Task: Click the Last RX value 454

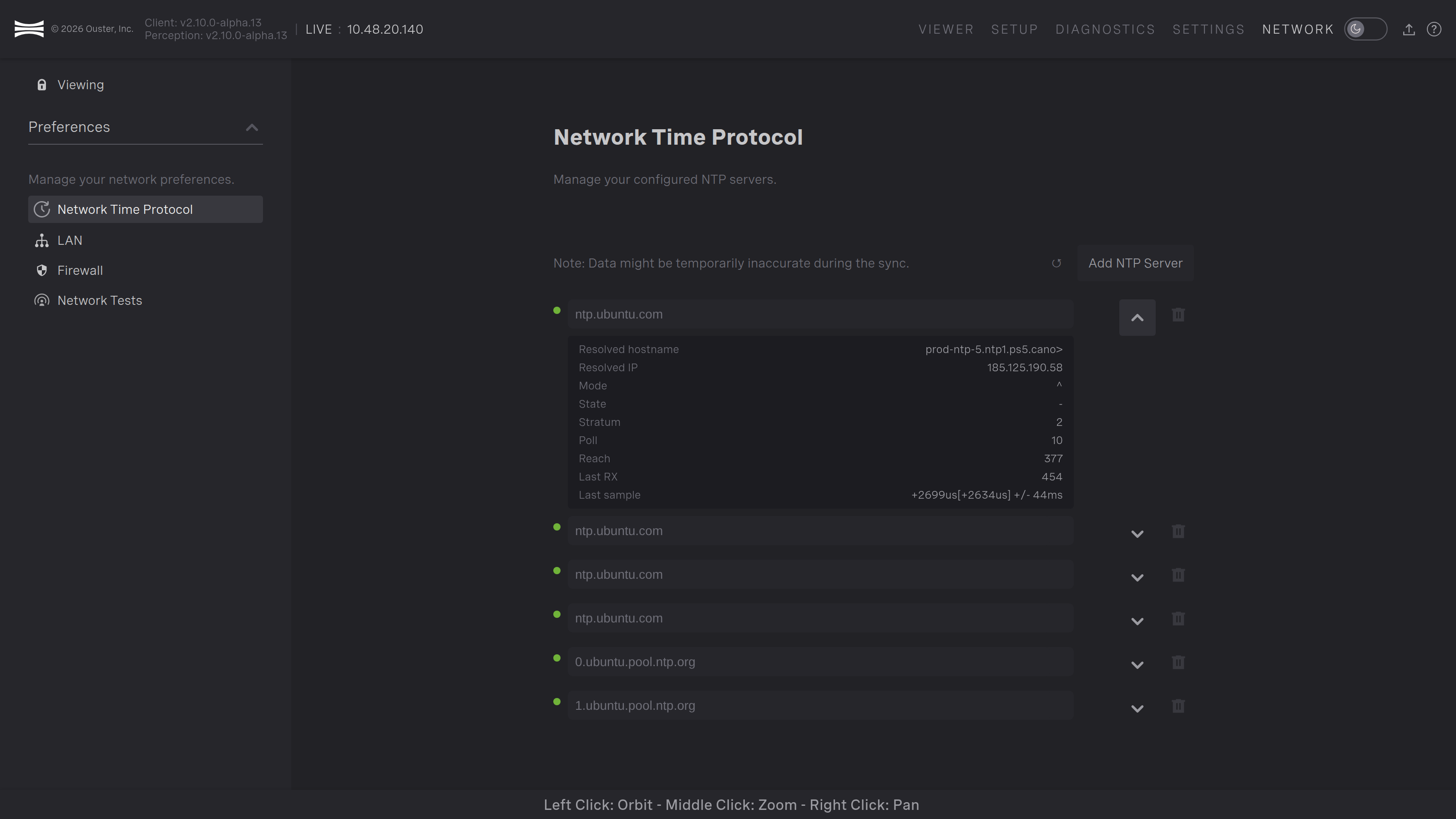Action: [1052, 476]
